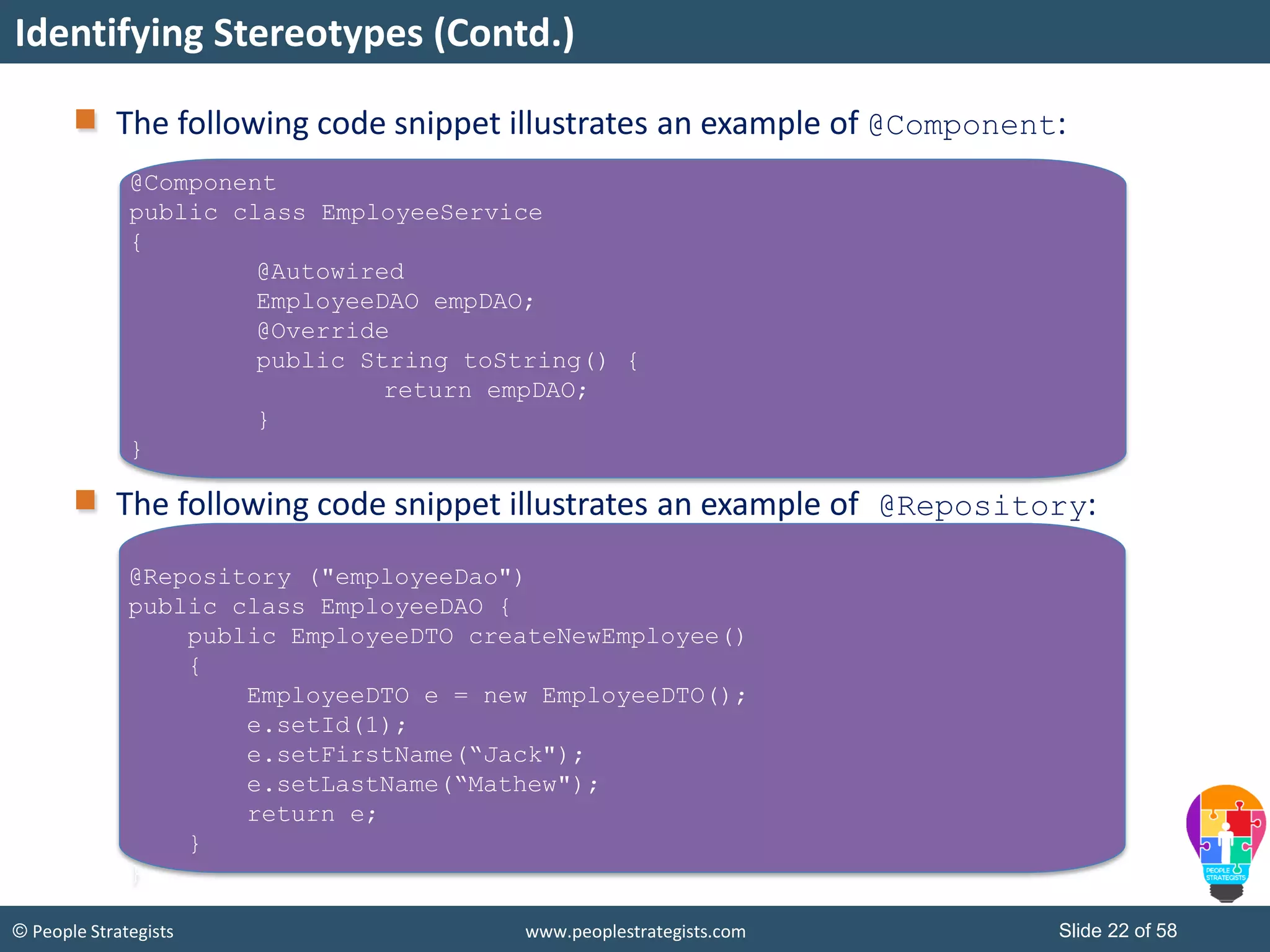Image resolution: width=1270 pixels, height=952 pixels.
Task: Click the line public EmployeeDTO createNewEmployee()
Action: [x=466, y=637]
